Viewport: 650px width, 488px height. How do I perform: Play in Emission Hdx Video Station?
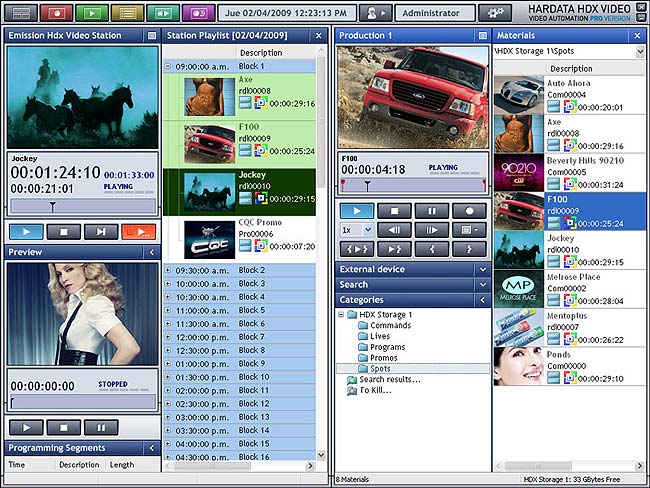[27, 232]
